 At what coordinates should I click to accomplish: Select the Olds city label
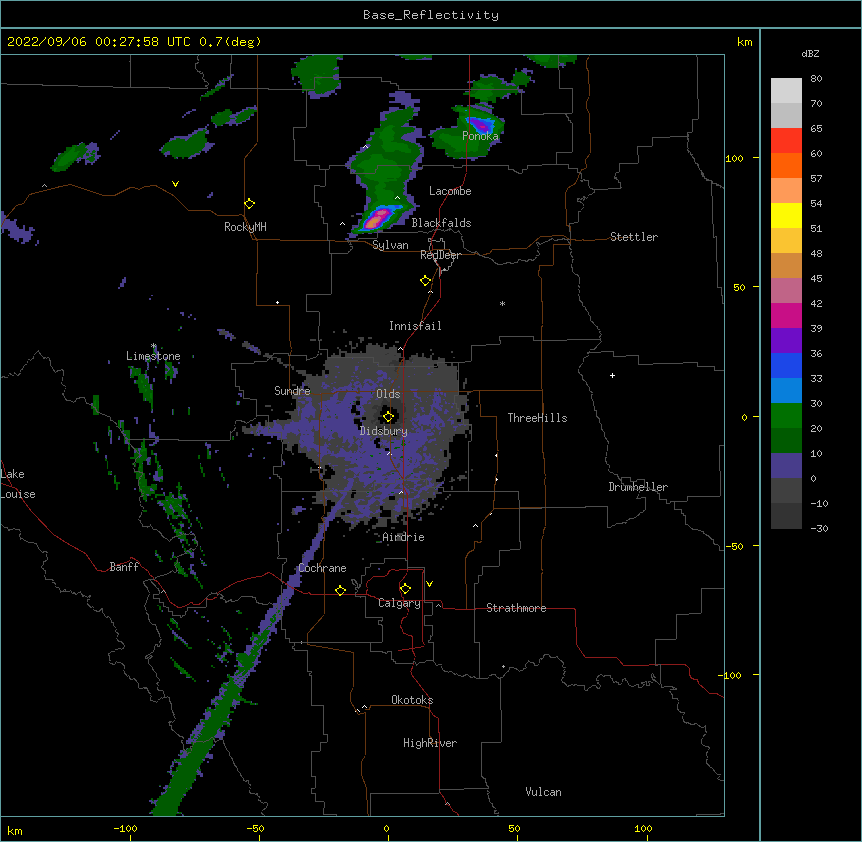(388, 394)
